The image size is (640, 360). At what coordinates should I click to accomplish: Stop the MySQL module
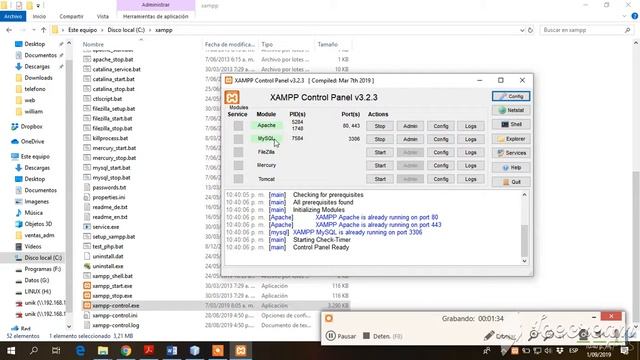(x=380, y=139)
